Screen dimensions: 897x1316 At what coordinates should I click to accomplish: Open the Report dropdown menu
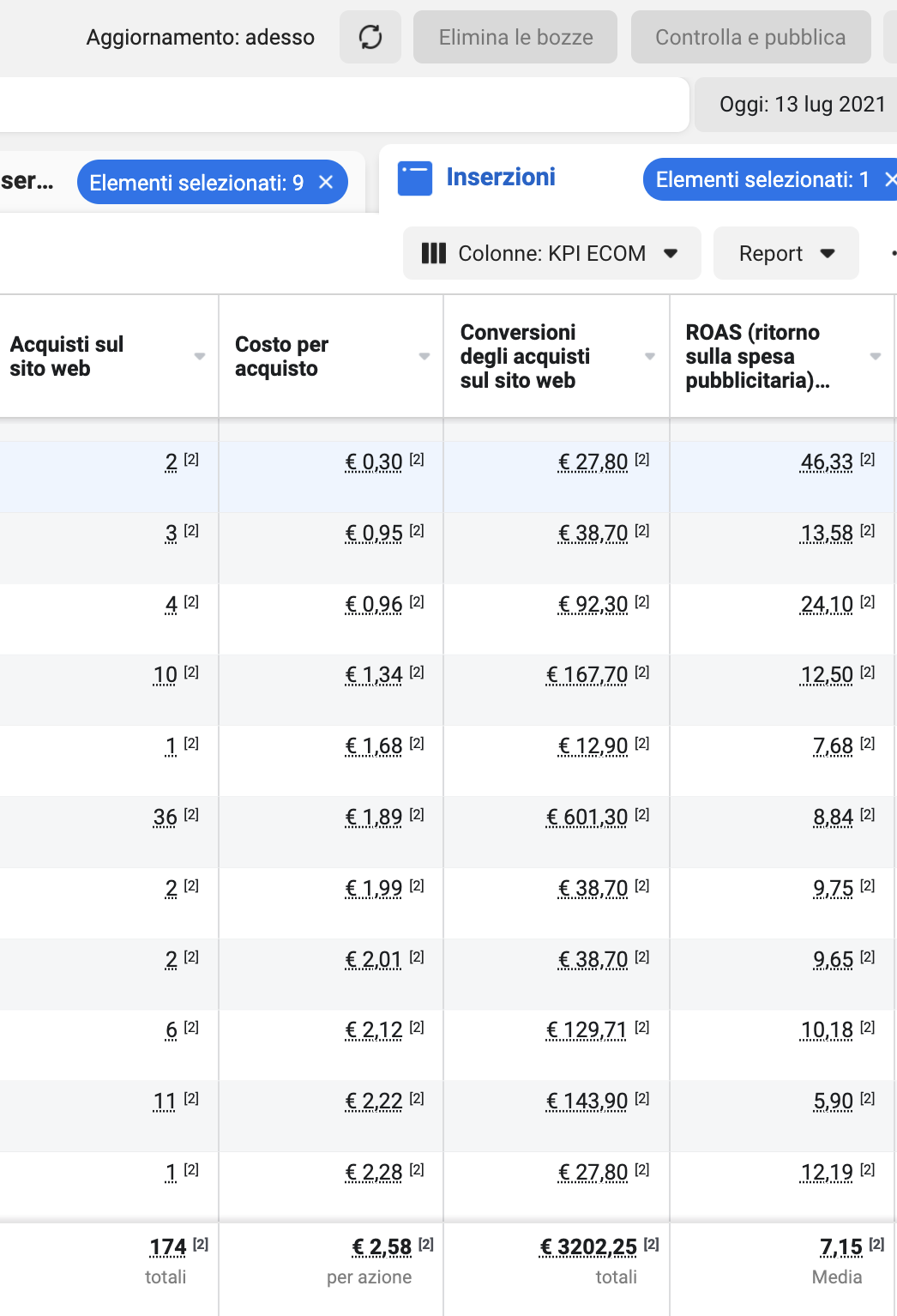click(x=786, y=253)
